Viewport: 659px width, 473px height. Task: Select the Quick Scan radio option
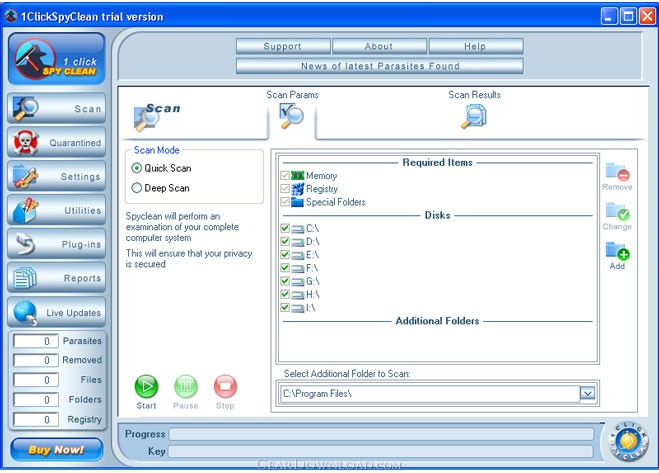click(x=137, y=168)
